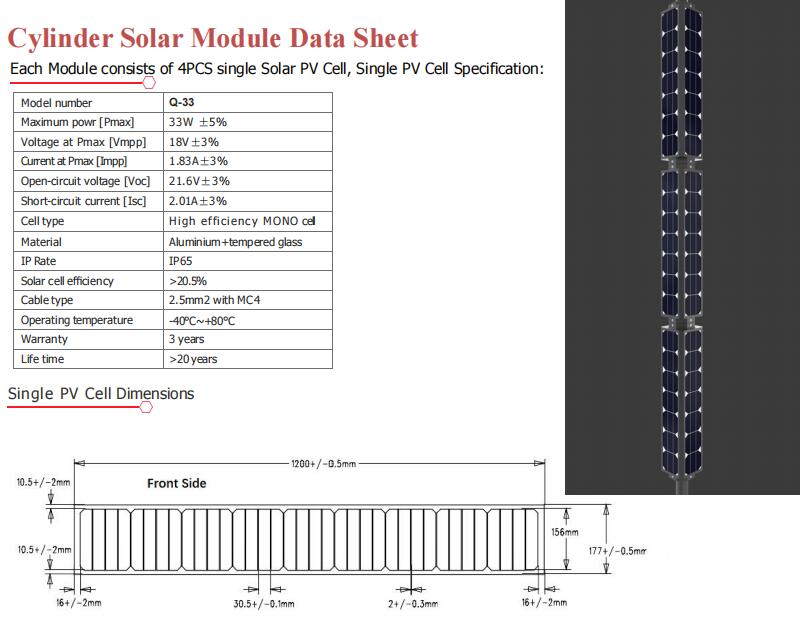The image size is (800, 621).
Task: Select the 'Cell type' row label
Action: pyautogui.click(x=42, y=221)
